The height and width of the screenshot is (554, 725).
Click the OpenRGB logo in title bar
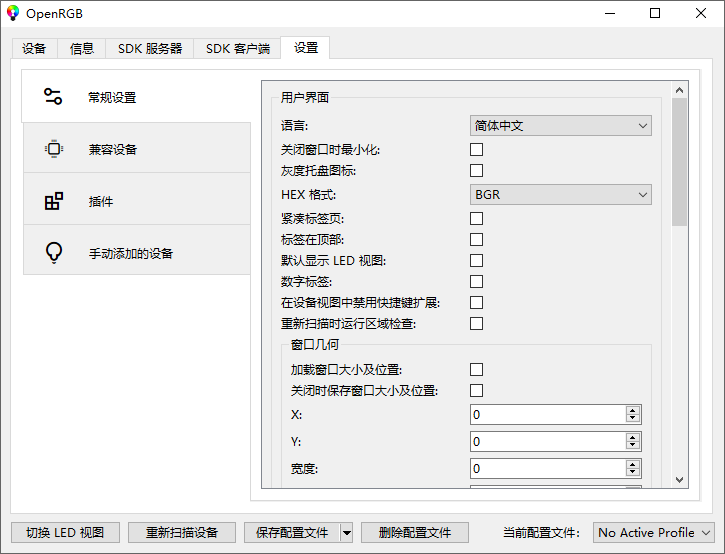coord(13,13)
